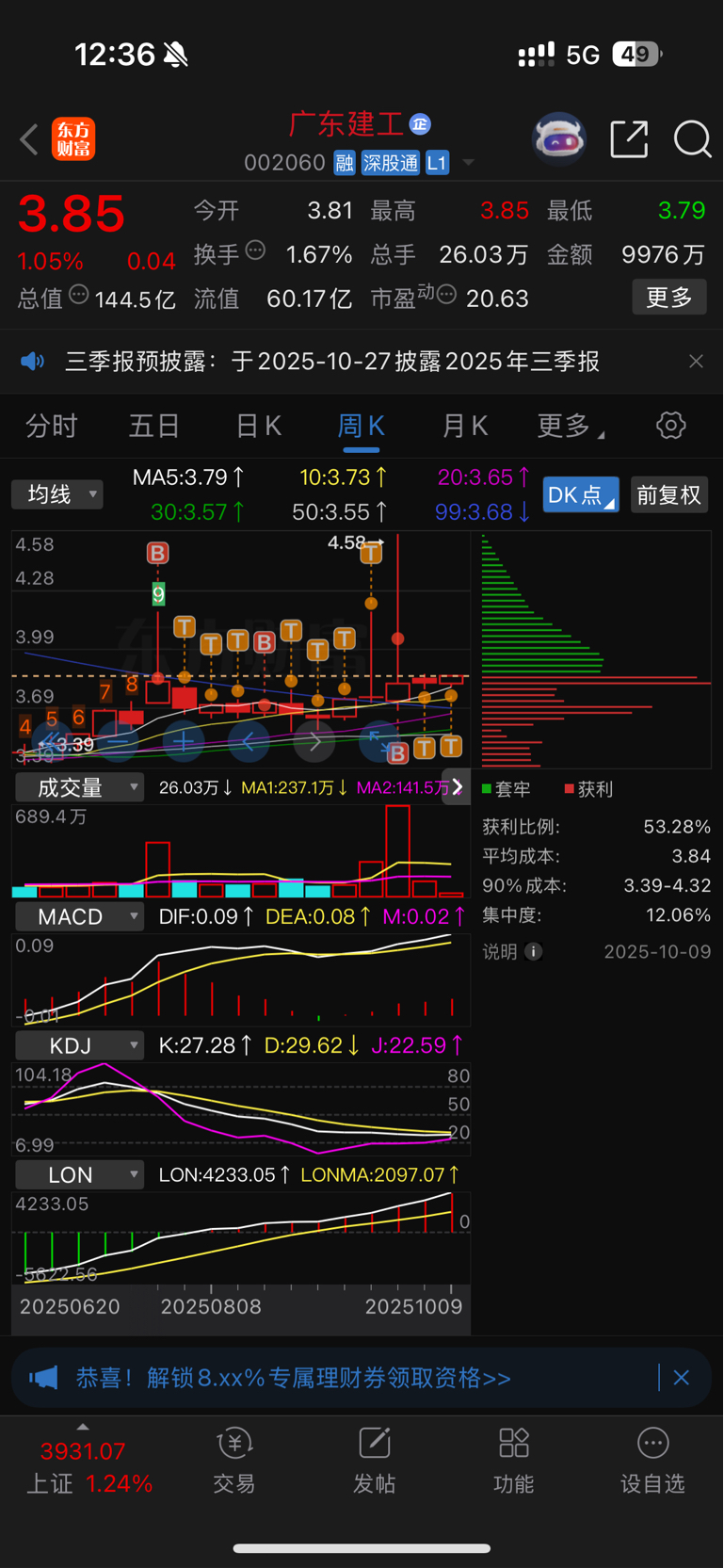
Task: Switch to the 五日 tab
Action: (x=154, y=426)
